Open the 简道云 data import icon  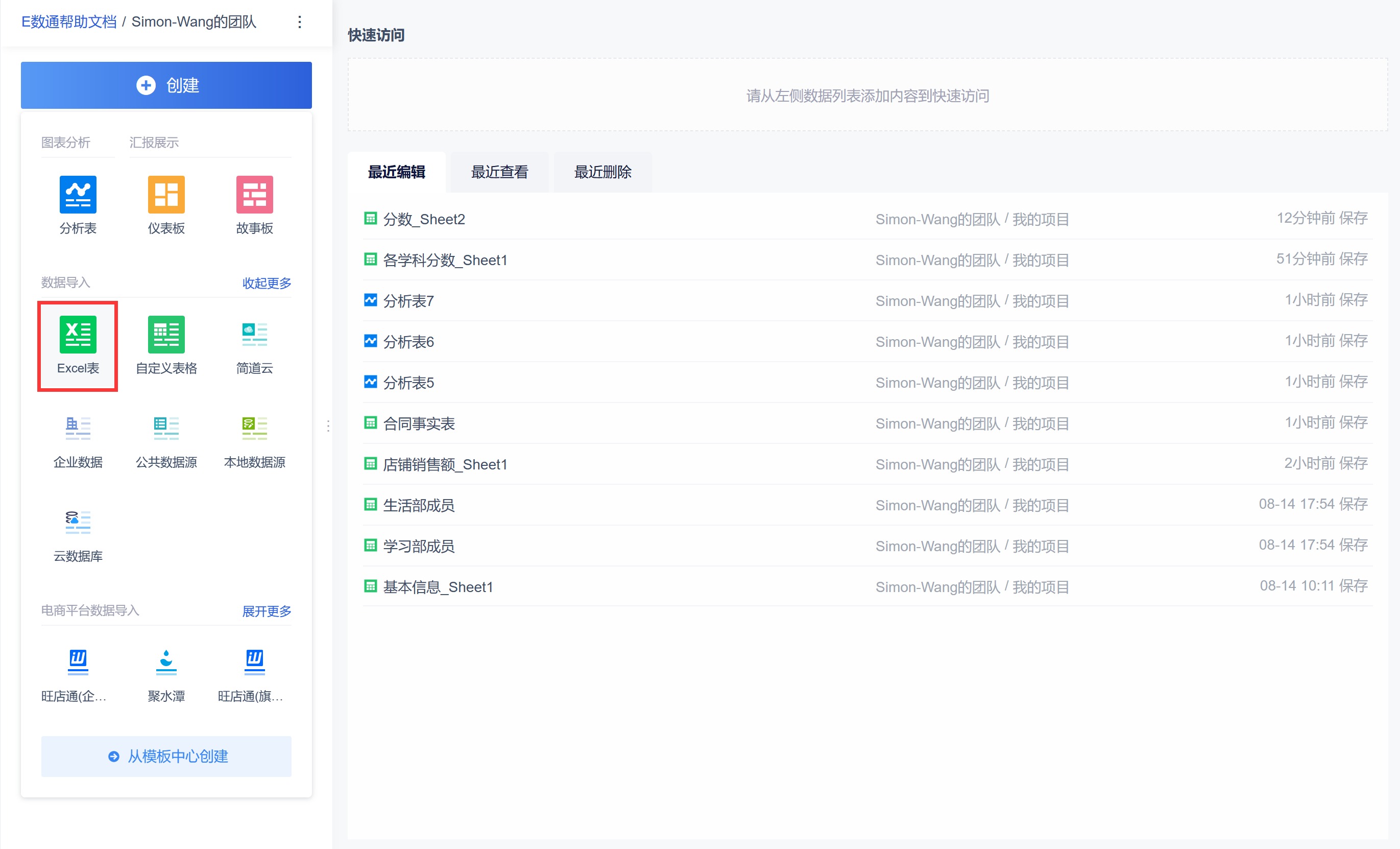point(254,335)
